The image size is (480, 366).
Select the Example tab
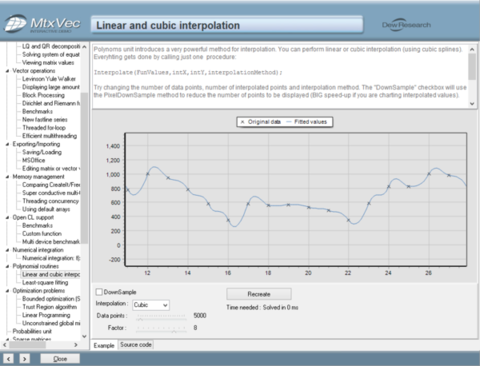(104, 345)
